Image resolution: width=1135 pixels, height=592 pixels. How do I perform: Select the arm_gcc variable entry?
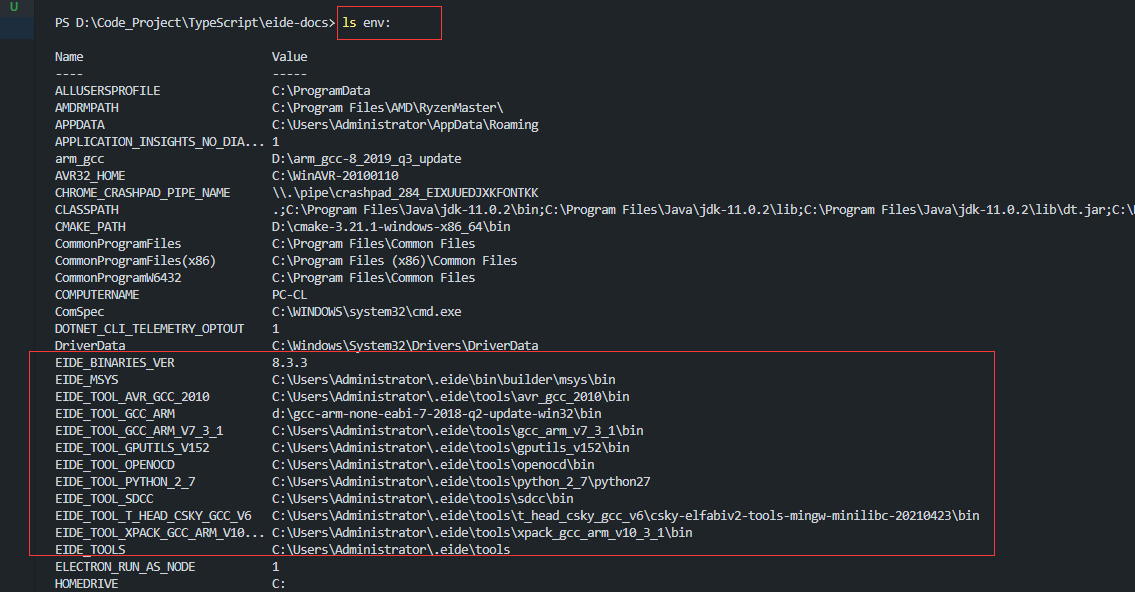[80, 158]
